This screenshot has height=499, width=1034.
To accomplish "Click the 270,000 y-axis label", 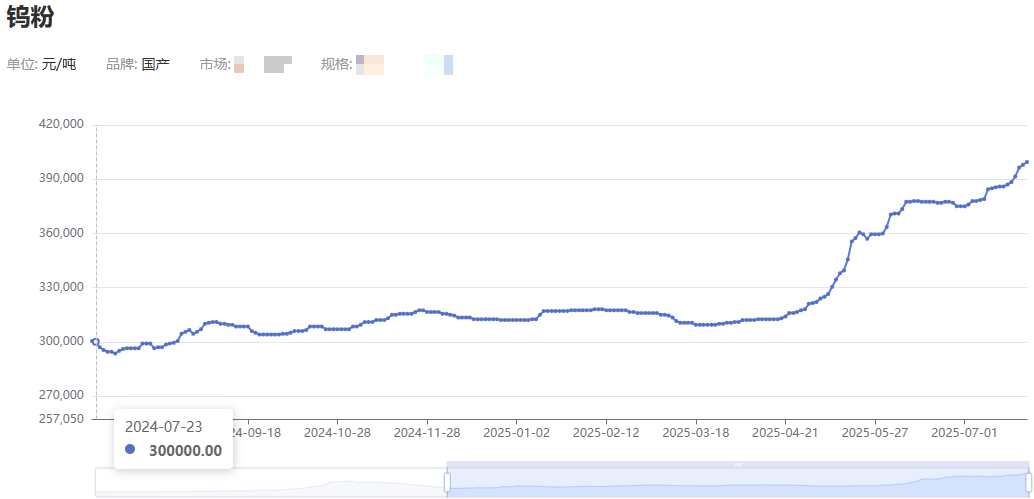I will click(62, 396).
